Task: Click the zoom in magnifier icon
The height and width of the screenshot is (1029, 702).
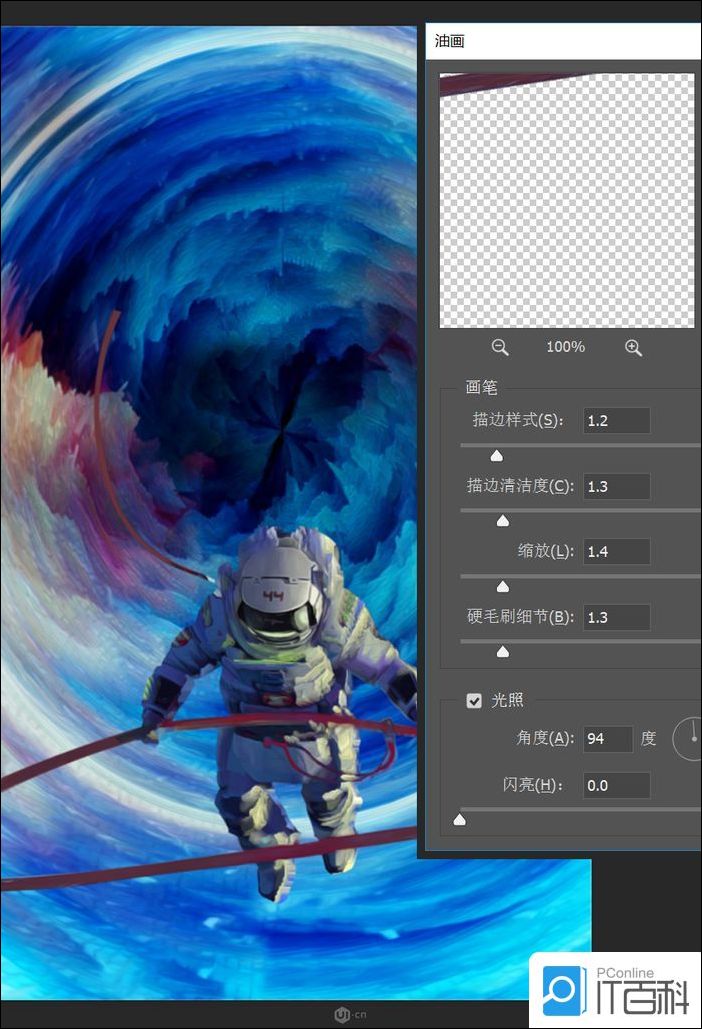Action: pos(633,347)
